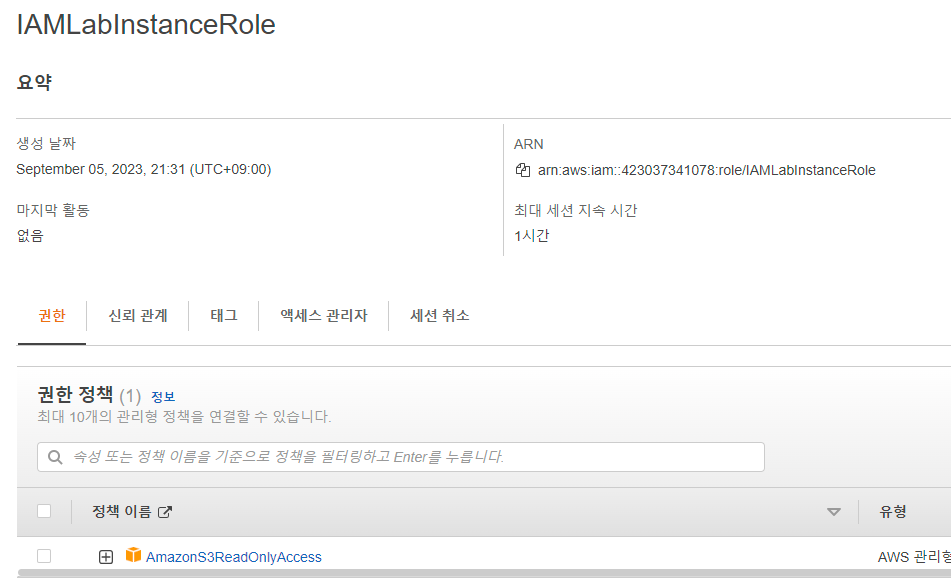Click the AWS 관리형 type cell
This screenshot has width=951, height=584.
click(914, 557)
